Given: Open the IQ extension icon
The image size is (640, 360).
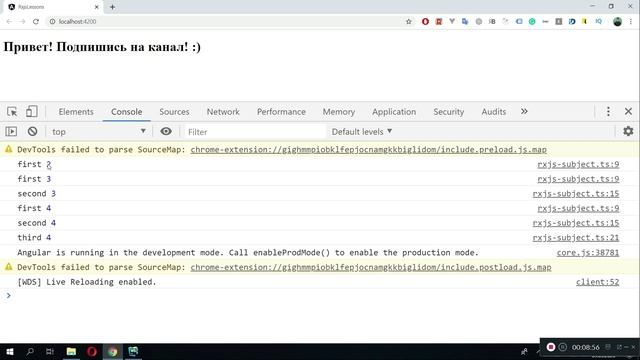Looking at the screenshot, I should [598, 21].
